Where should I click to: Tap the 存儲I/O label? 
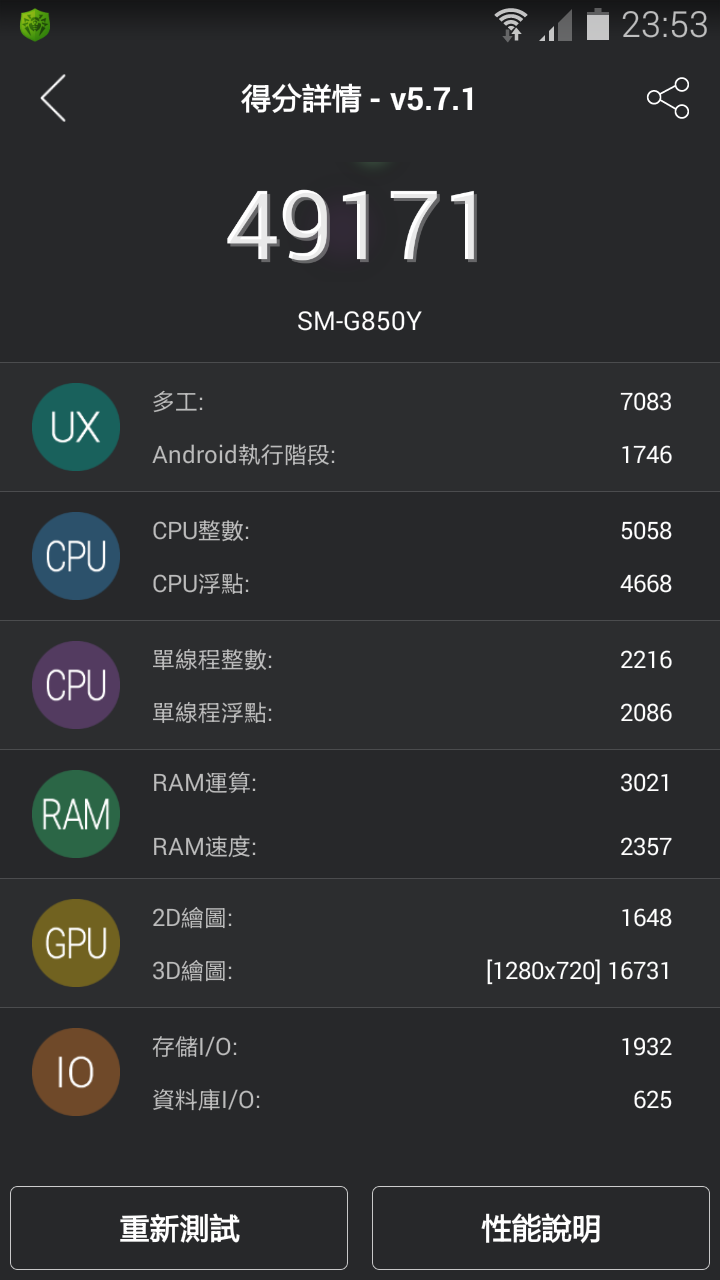tap(194, 1047)
